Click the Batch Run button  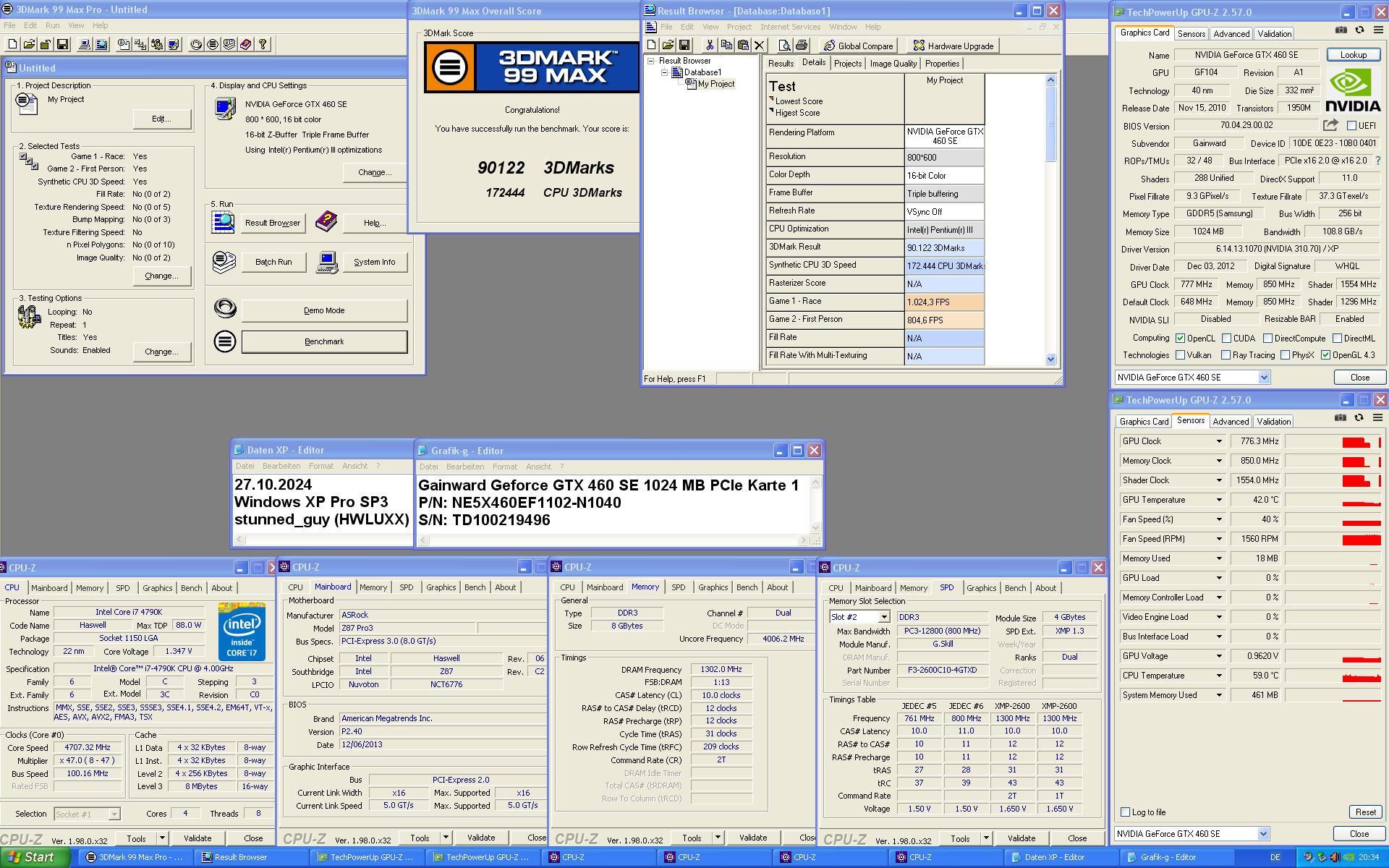click(273, 262)
